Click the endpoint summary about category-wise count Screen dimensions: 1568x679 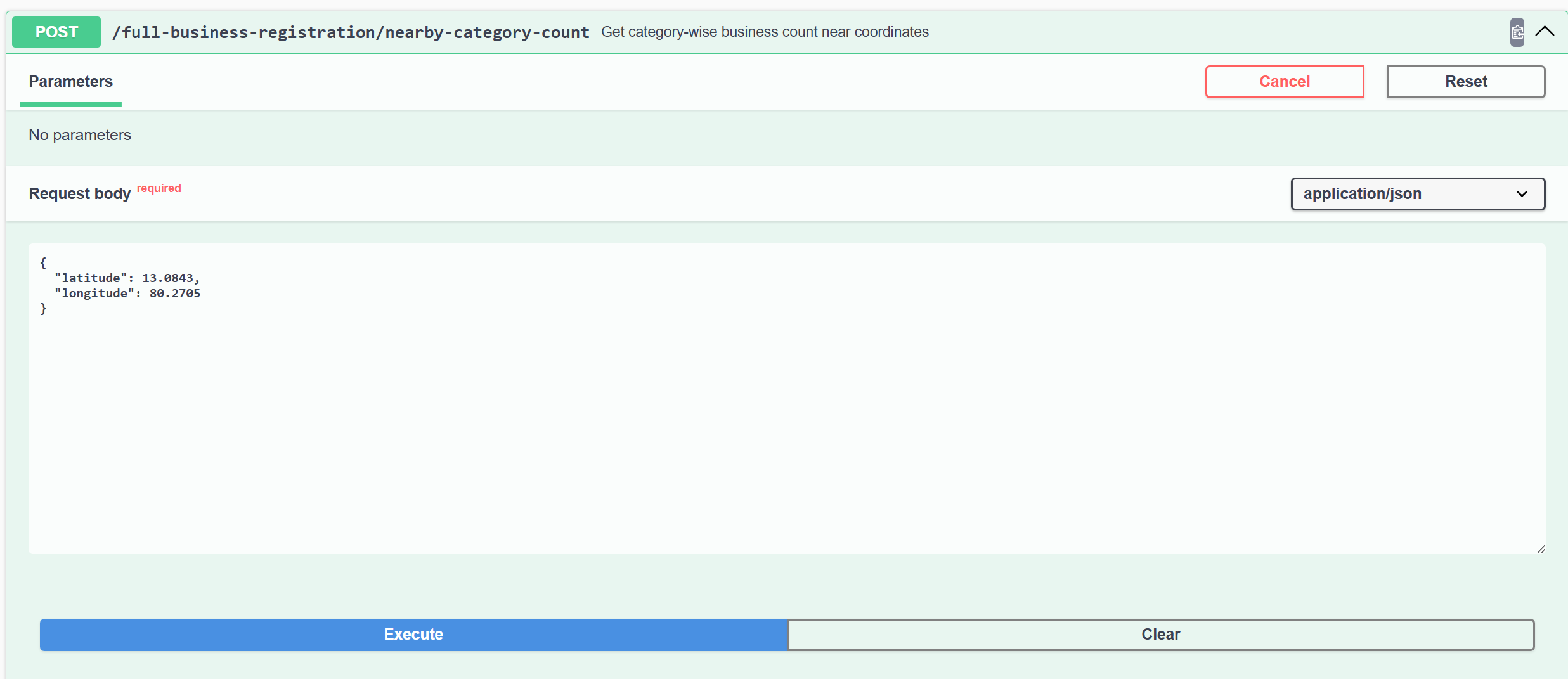tap(765, 32)
